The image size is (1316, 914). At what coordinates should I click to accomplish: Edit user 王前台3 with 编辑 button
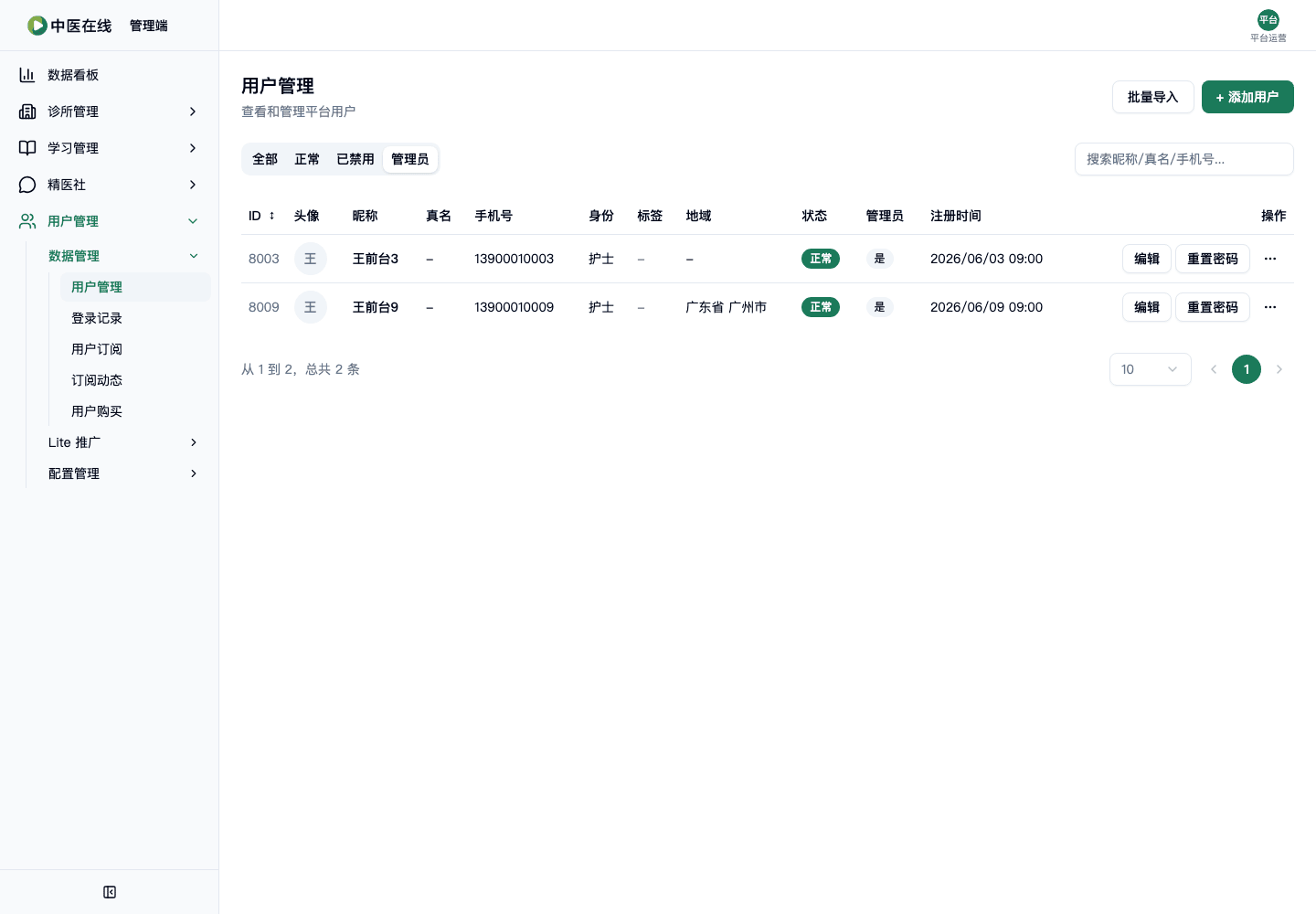tap(1147, 259)
